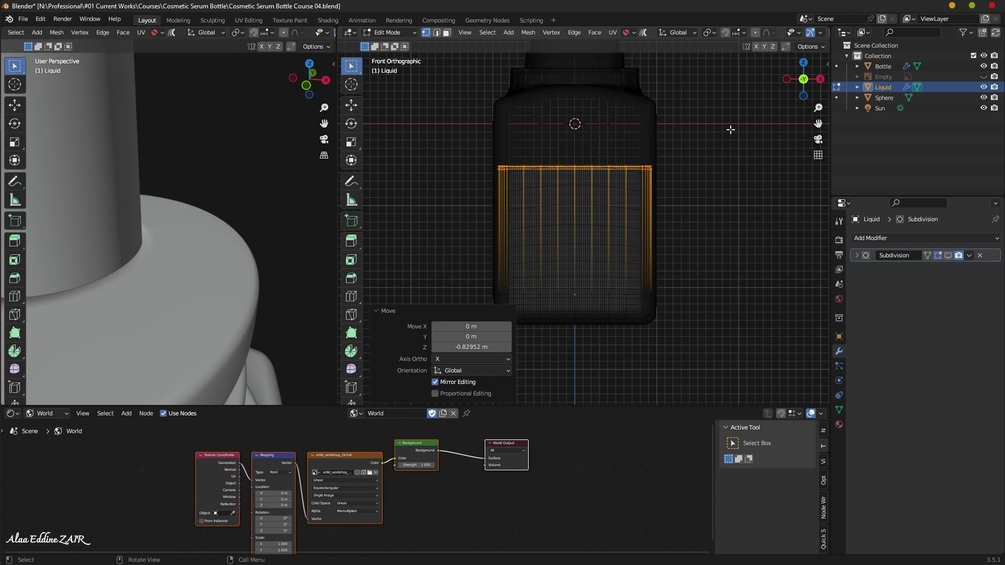Open Edit Mode dropdown in front viewport
The height and width of the screenshot is (565, 1005).
click(386, 32)
